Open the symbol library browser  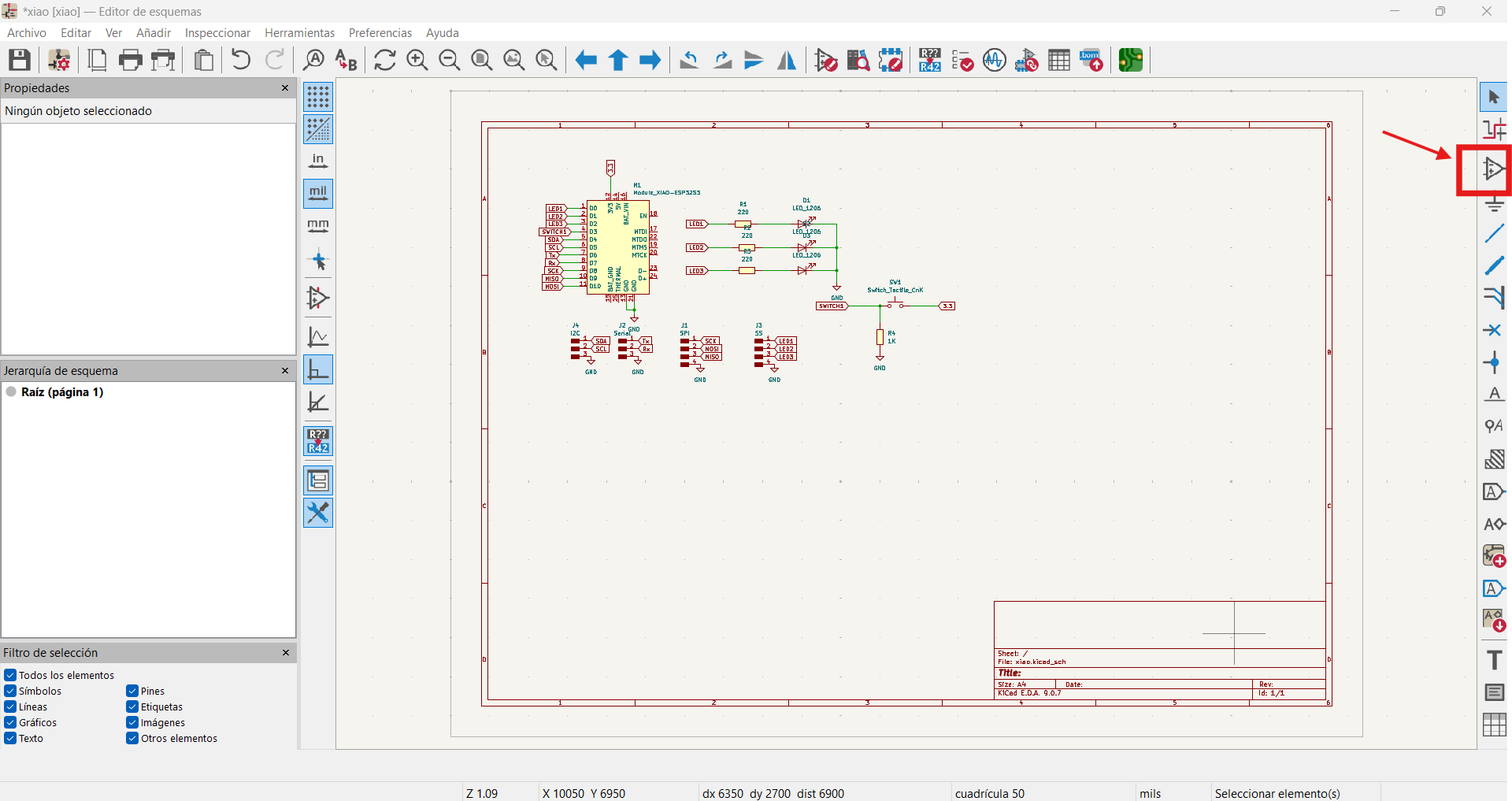pos(858,60)
